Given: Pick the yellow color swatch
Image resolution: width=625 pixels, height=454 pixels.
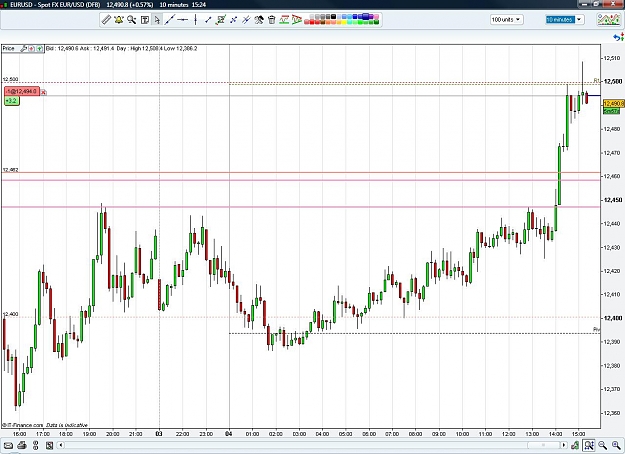Looking at the screenshot, I should coord(344,22).
